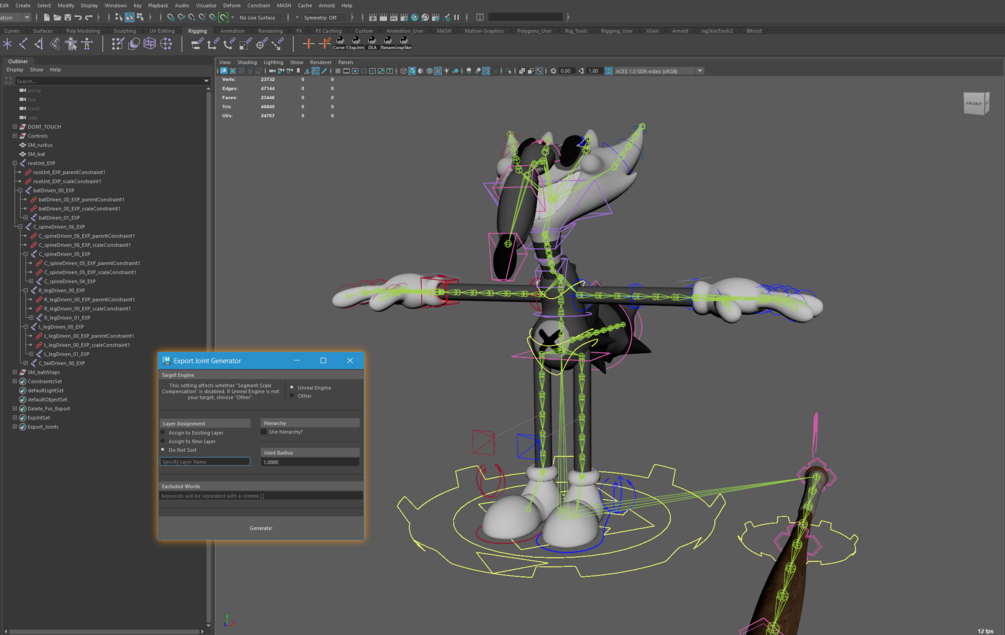Open the ACES 1.0 SDR-video view transform dropdown

click(x=659, y=70)
